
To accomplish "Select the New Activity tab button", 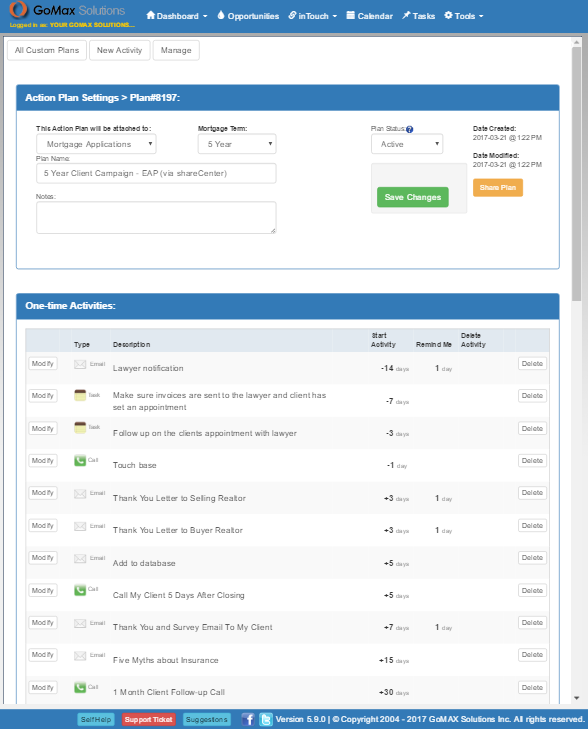I will tap(119, 50).
